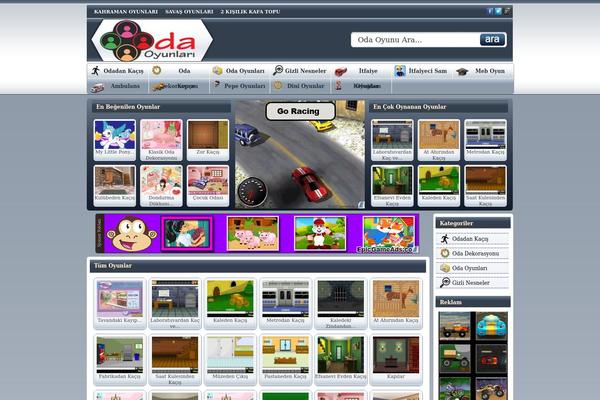Click the clock icon next to Oda Dekorasyonu

[445, 253]
